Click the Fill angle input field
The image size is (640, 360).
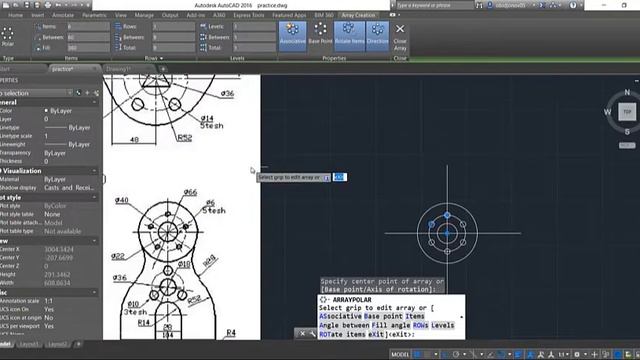[x=88, y=48]
